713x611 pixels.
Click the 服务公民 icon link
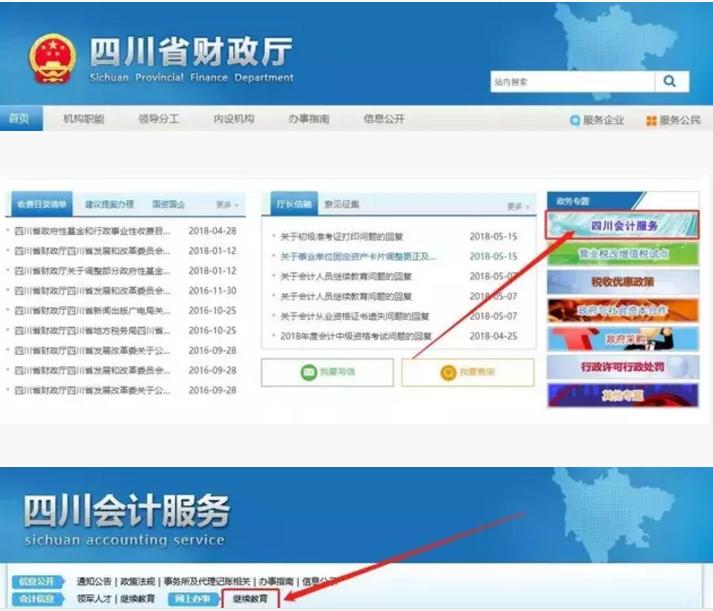[x=674, y=120]
